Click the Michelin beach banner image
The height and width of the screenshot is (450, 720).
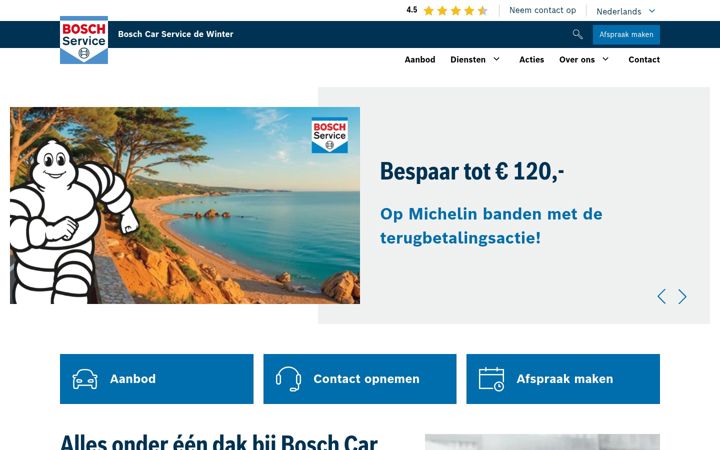pyautogui.click(x=185, y=205)
